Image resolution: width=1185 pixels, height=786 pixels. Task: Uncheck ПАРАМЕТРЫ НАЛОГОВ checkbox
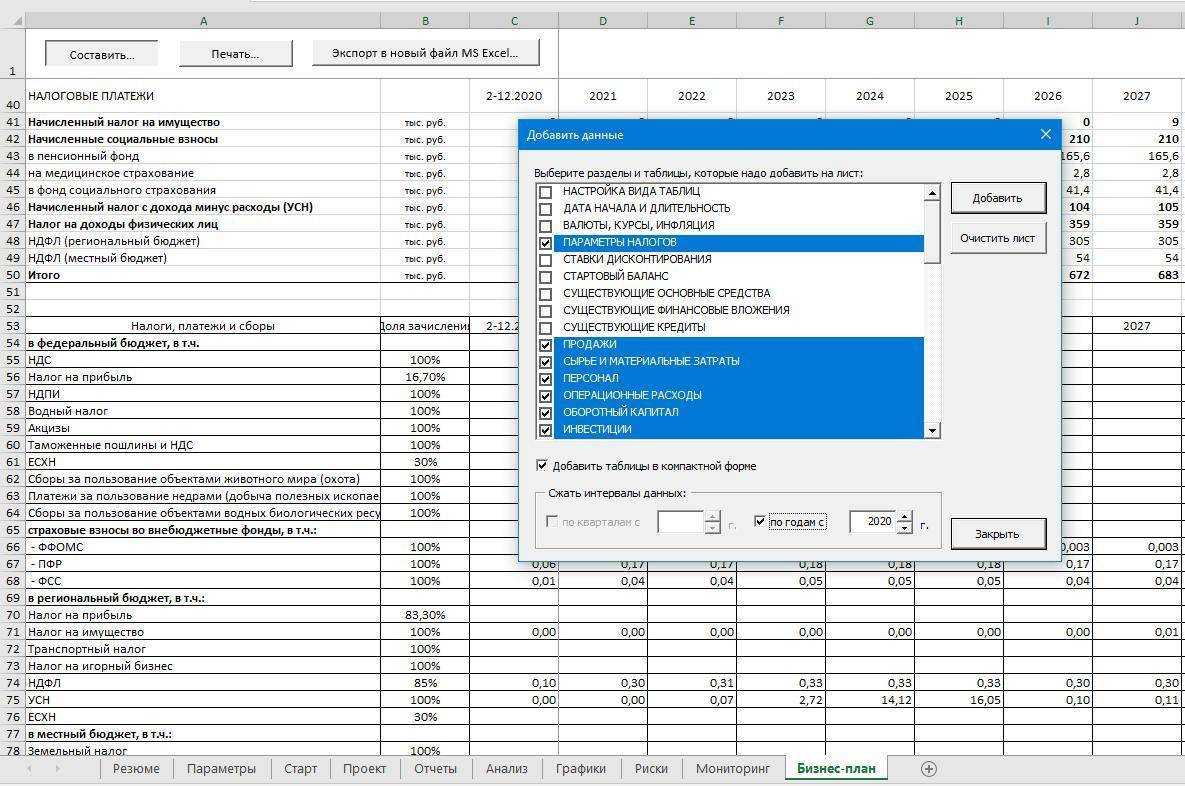click(x=546, y=243)
